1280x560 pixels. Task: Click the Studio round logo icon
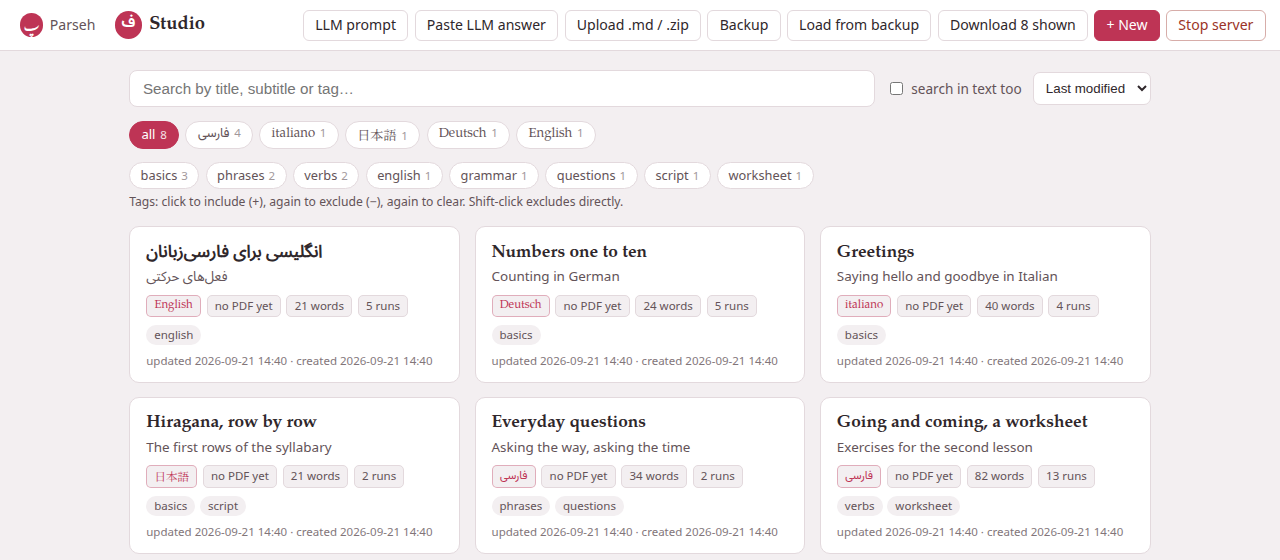(x=128, y=25)
